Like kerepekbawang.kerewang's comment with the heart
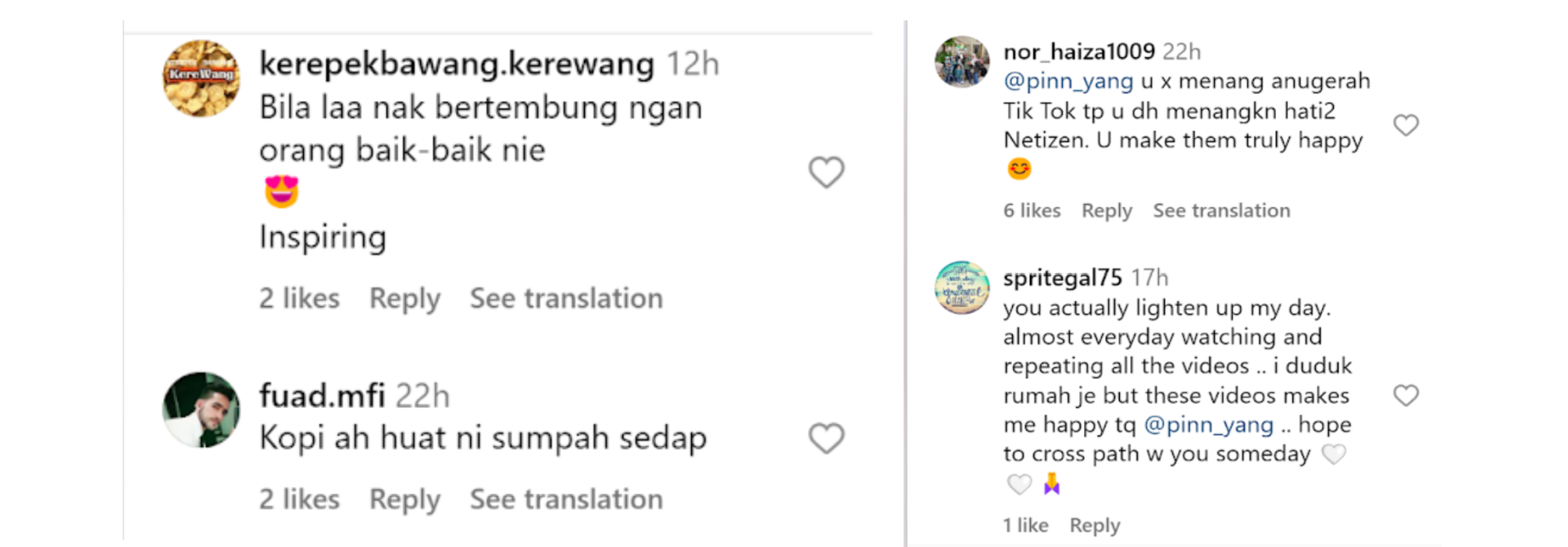This screenshot has width=1568, height=547. 826,173
